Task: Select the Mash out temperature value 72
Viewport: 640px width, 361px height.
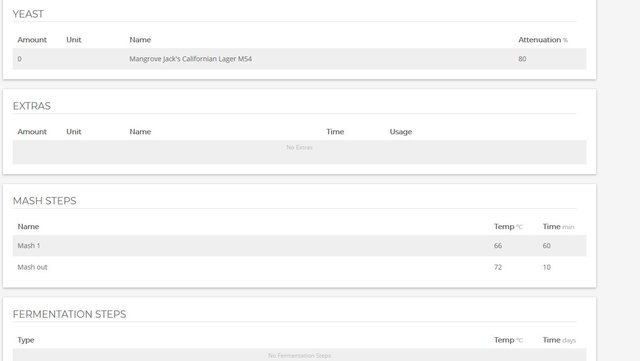Action: coord(498,267)
